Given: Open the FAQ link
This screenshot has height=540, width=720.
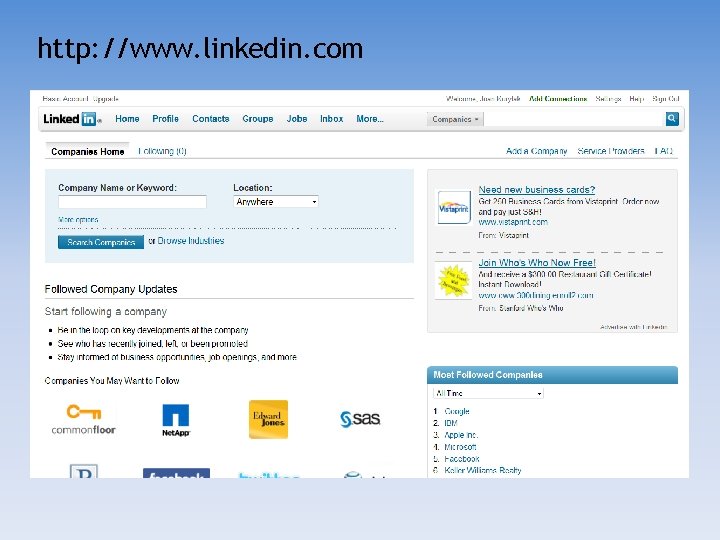Looking at the screenshot, I should click(664, 151).
